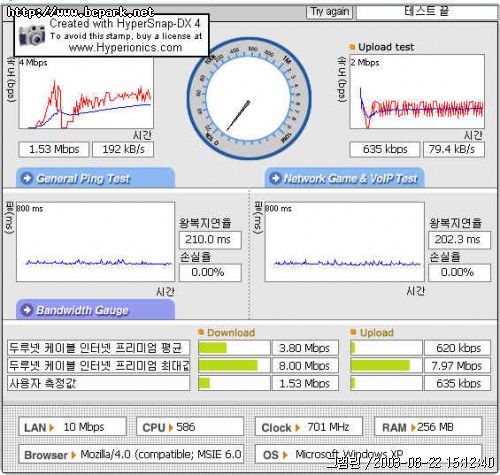Viewport: 500px width, 475px height.
Task: Click the Upload test orange bullet icon
Action: 352,47
